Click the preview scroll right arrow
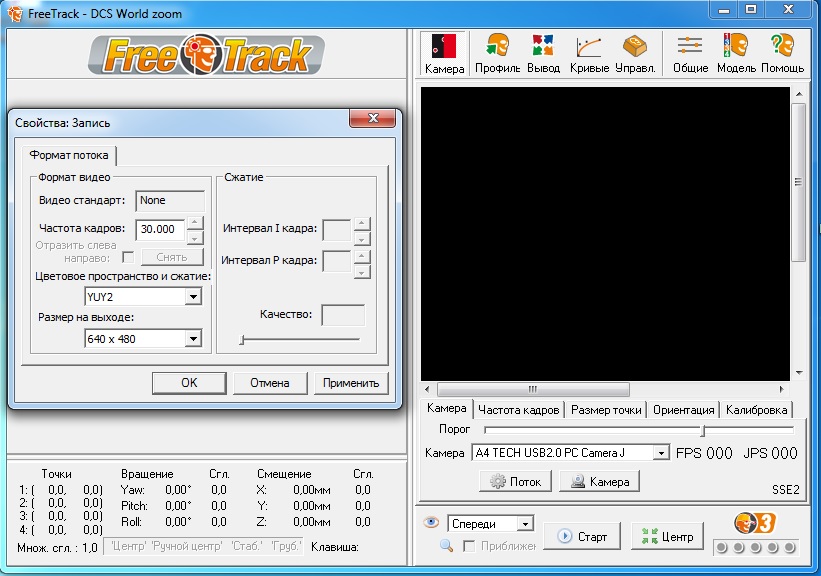 pos(782,389)
